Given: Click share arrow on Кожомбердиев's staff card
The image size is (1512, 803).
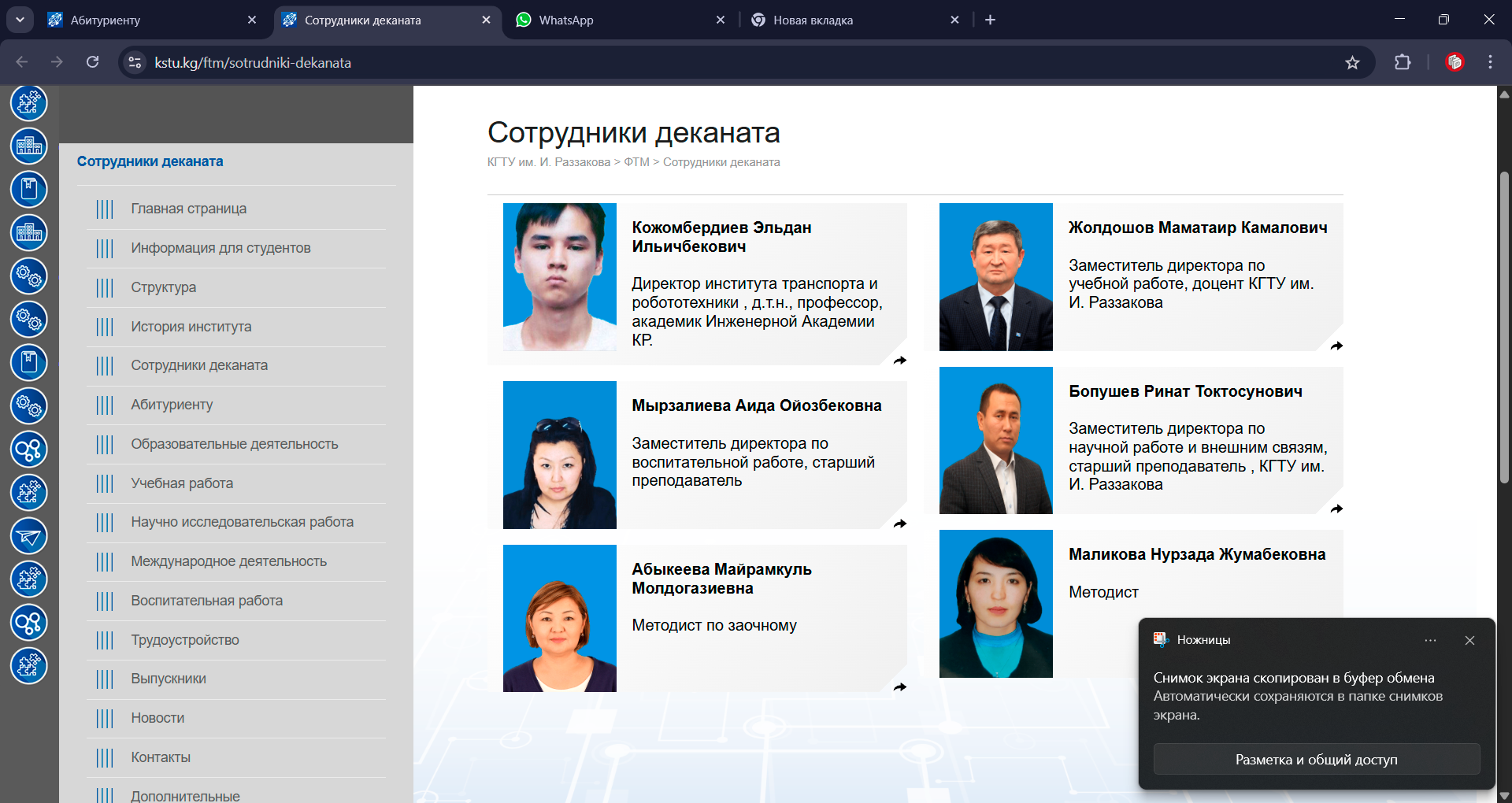Looking at the screenshot, I should pos(900,361).
